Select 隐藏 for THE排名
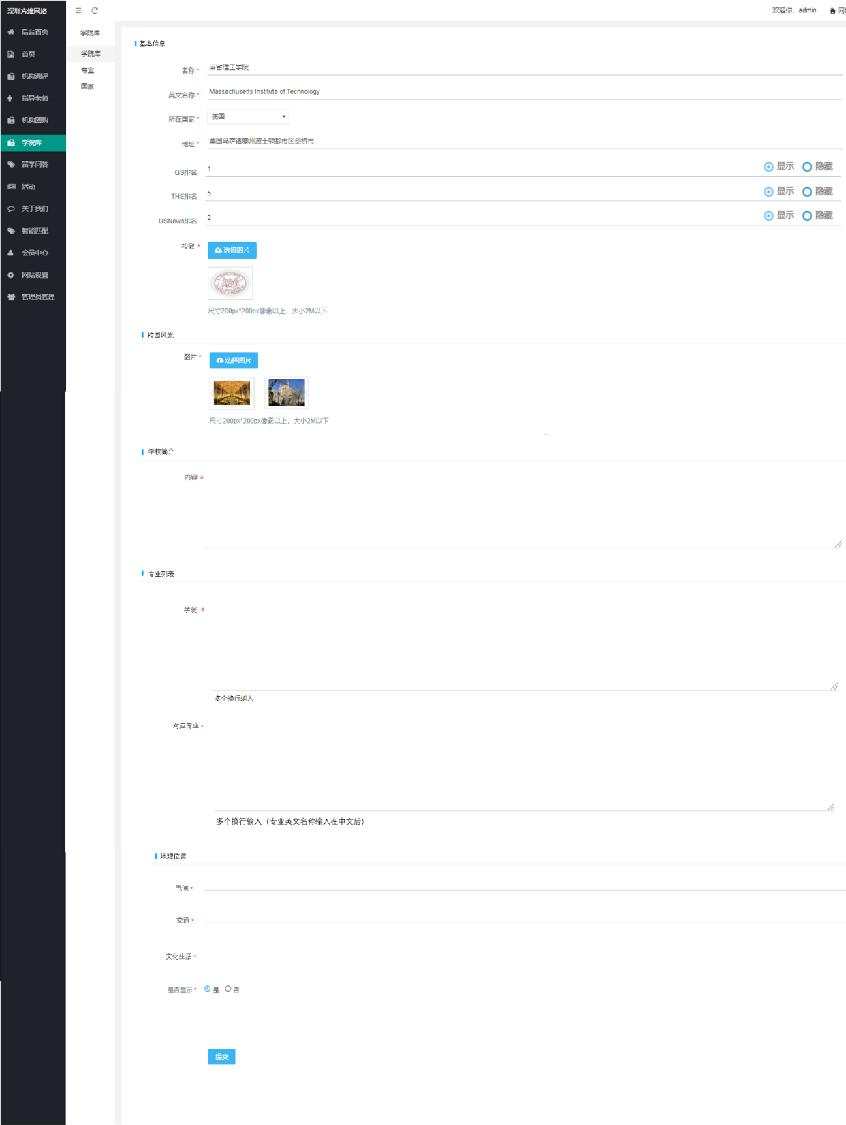The width and height of the screenshot is (846, 1125). pyautogui.click(x=807, y=192)
